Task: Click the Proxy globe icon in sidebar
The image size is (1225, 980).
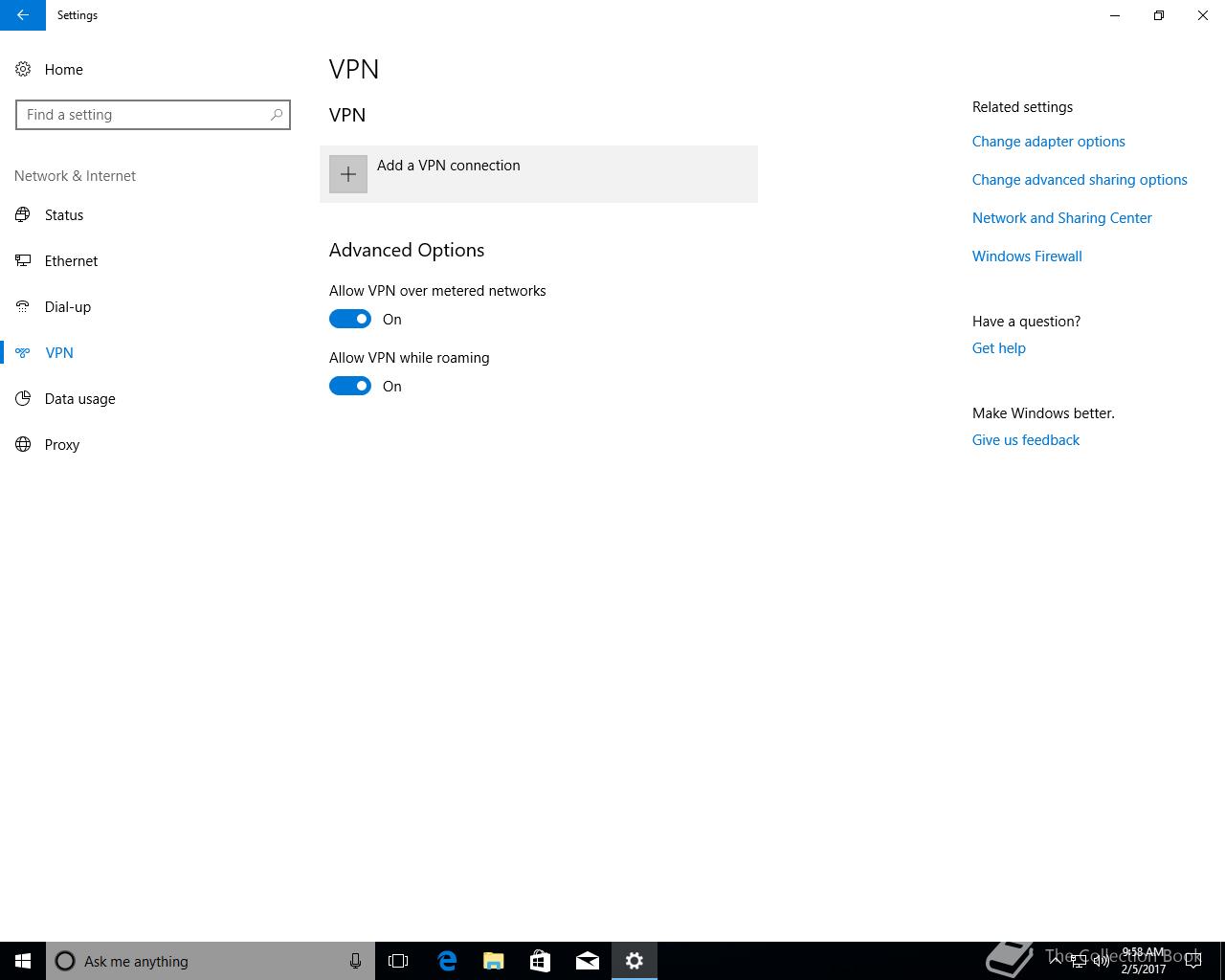Action: click(x=23, y=444)
